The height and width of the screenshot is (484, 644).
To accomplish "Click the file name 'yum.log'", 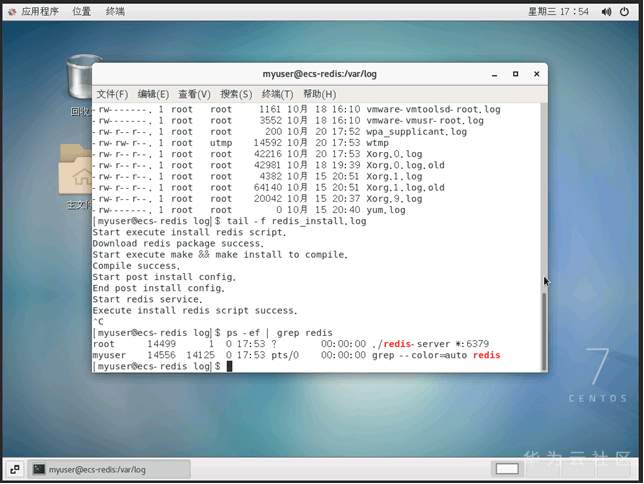I will pos(386,210).
